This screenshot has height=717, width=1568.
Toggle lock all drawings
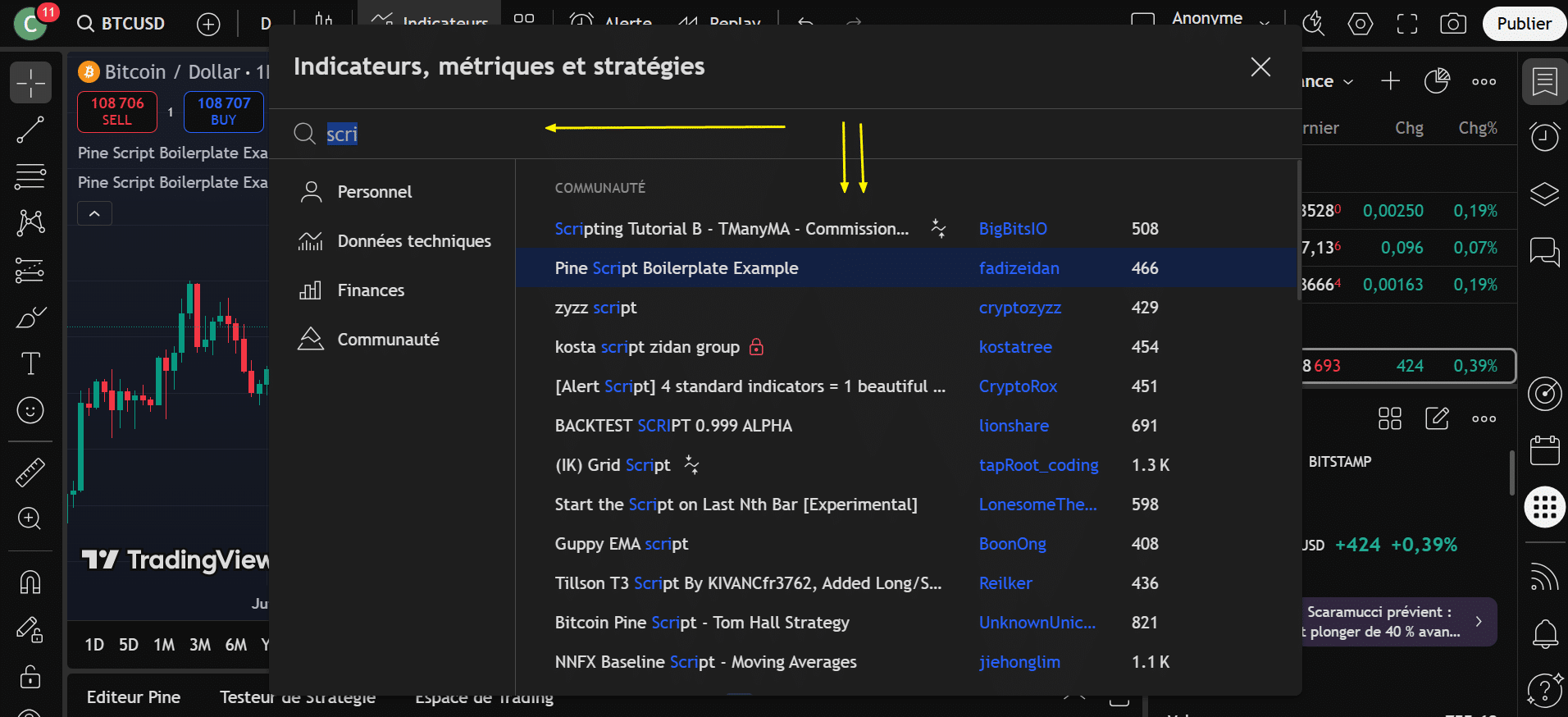coord(30,677)
